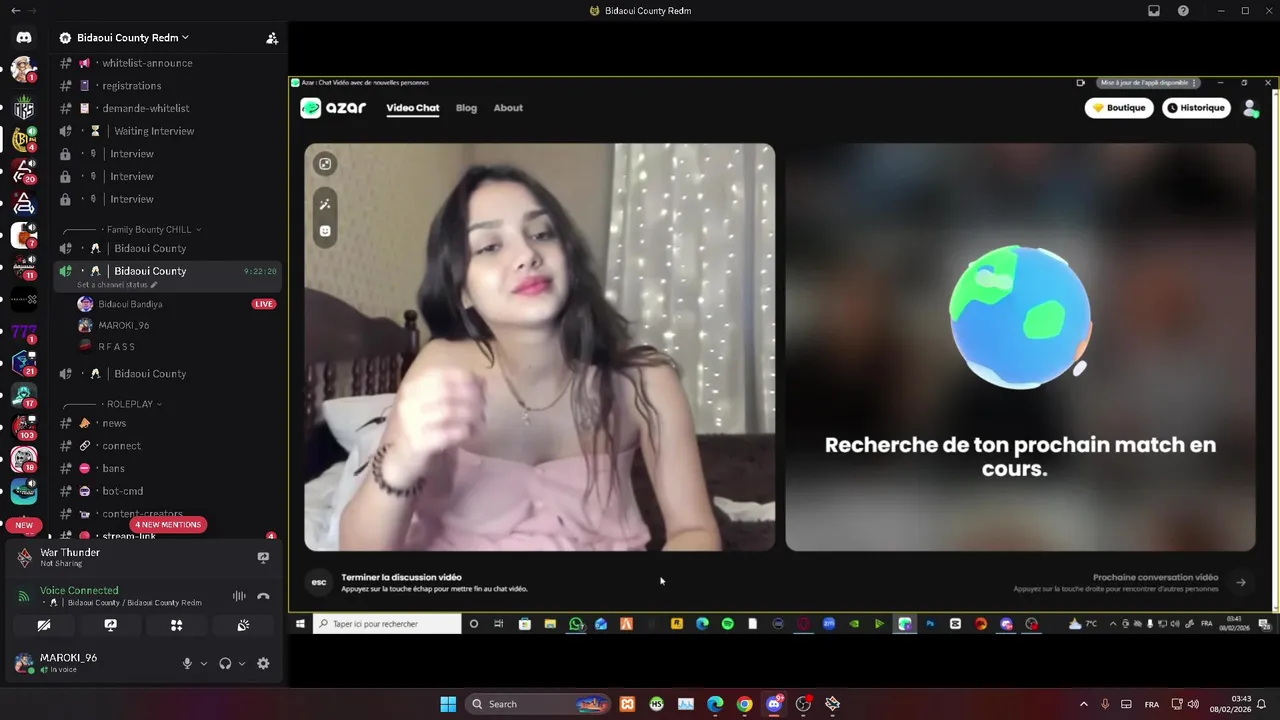Switch to Azar Video Chat tab

pyautogui.click(x=413, y=108)
